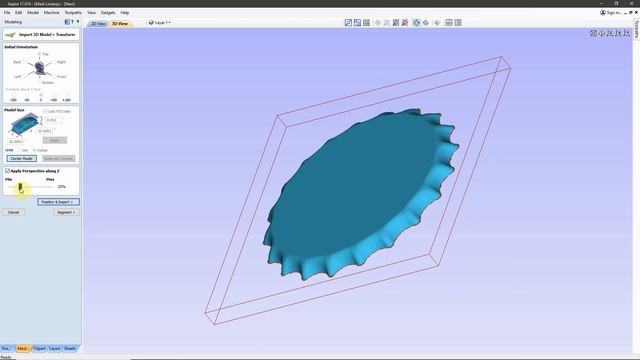Click the Segment button

tap(66, 212)
